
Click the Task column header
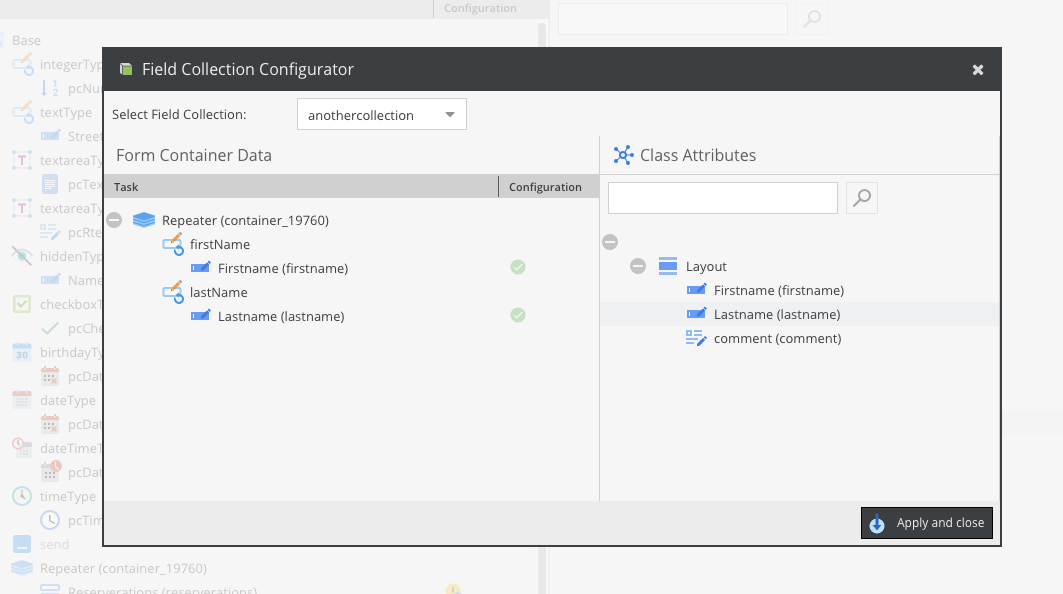(125, 186)
